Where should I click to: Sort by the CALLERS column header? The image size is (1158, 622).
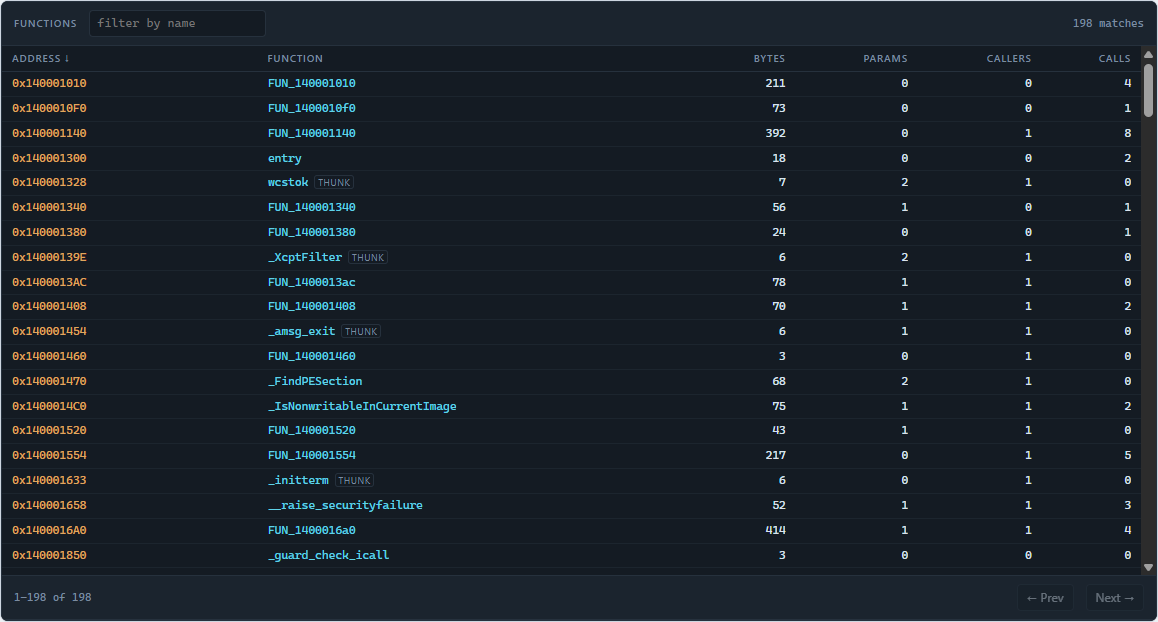pos(1008,58)
